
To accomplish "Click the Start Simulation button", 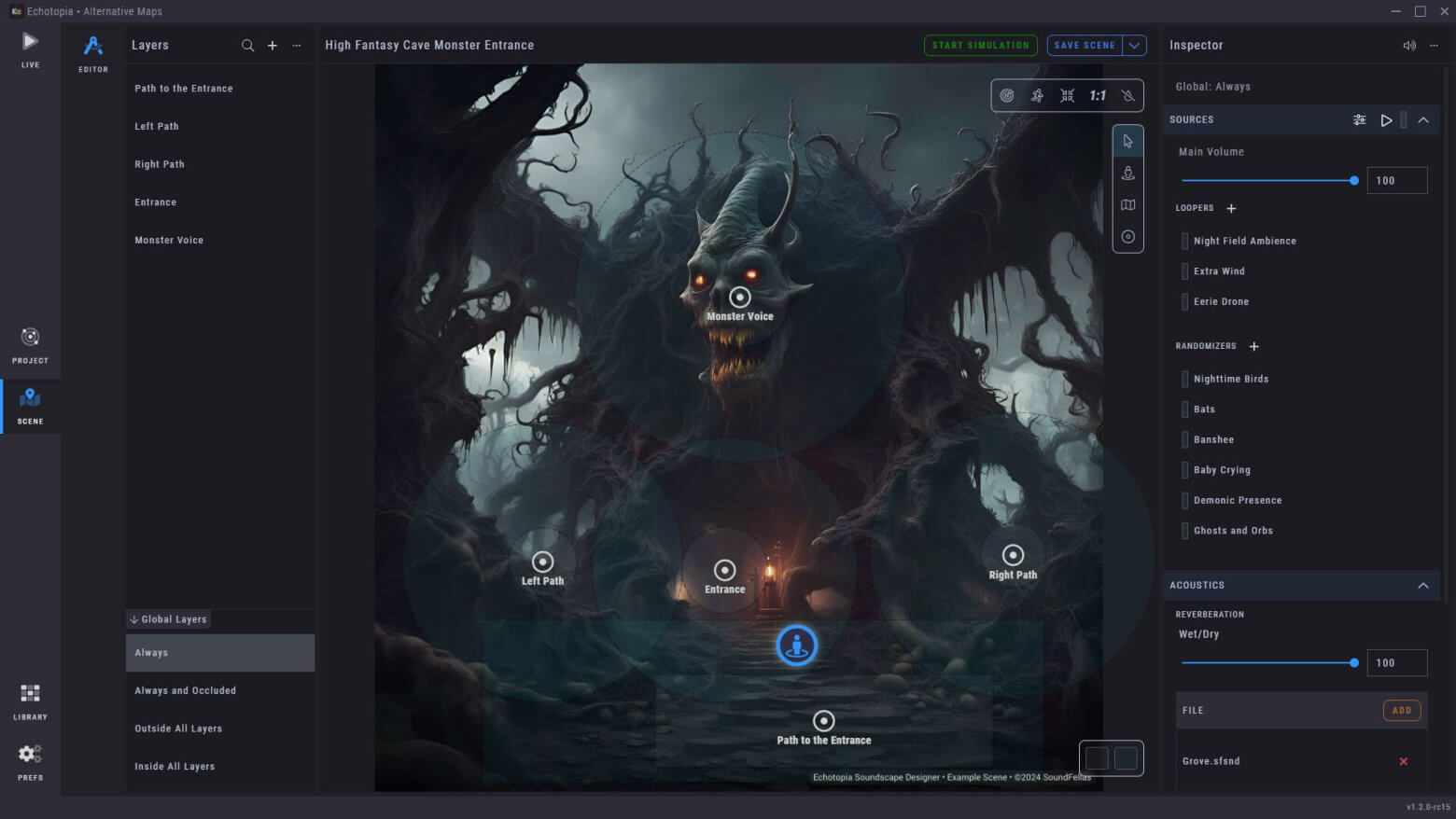I will (980, 46).
